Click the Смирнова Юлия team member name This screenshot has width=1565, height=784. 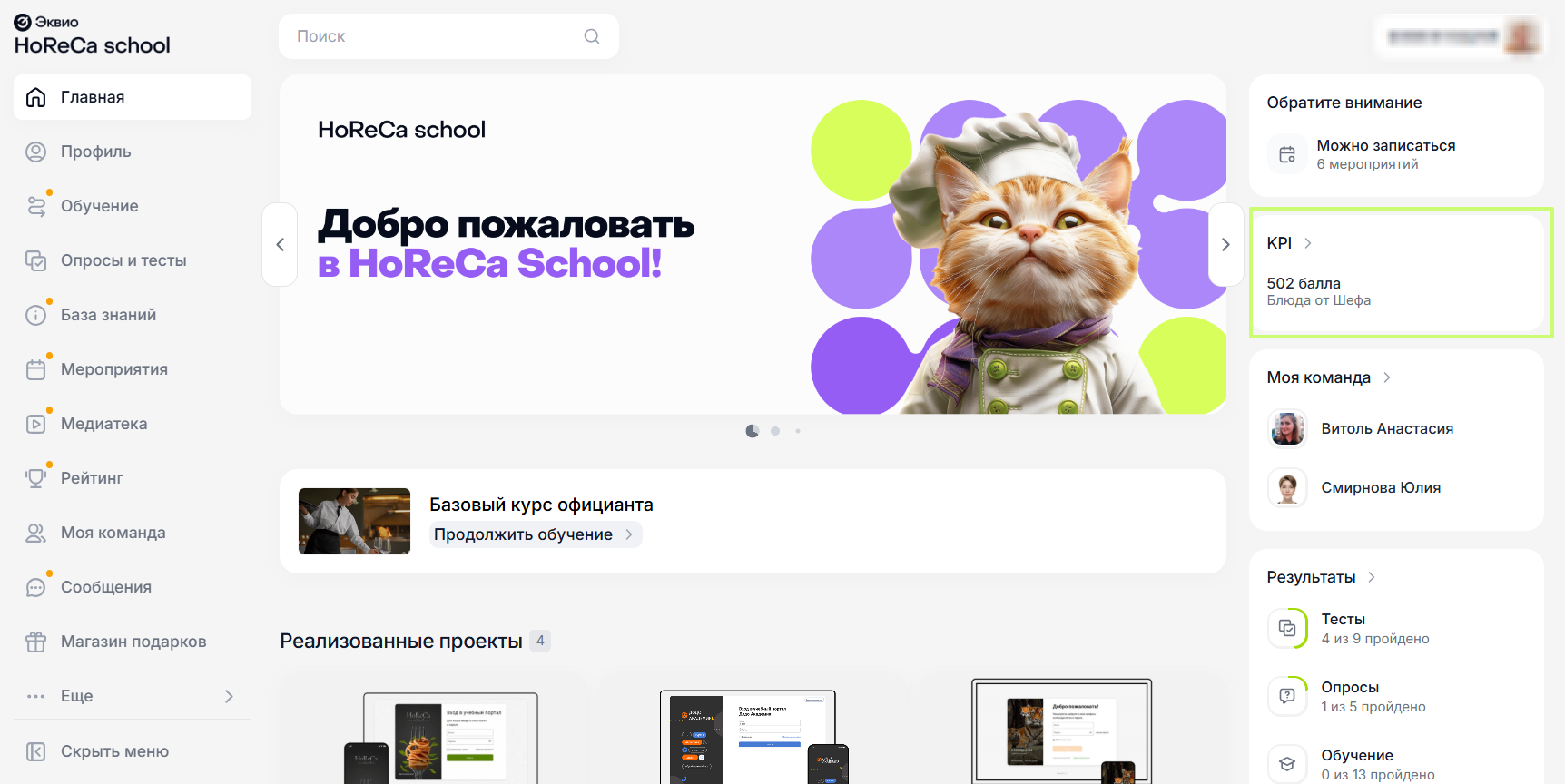[1381, 487]
